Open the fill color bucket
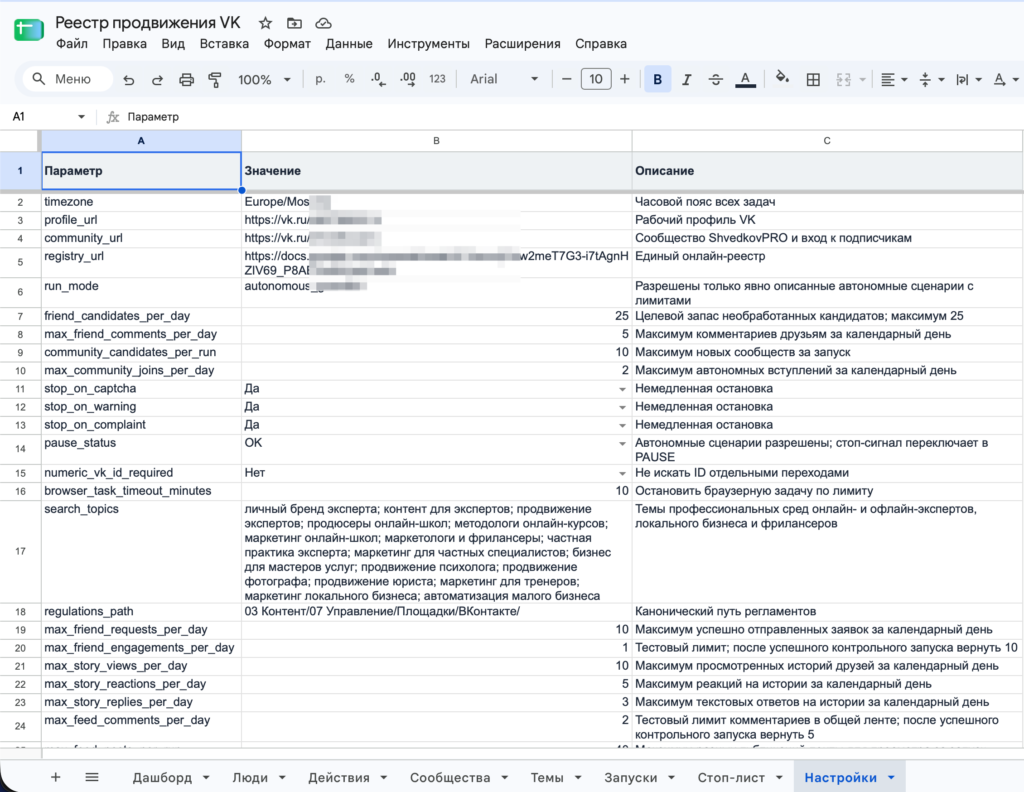This screenshot has width=1024, height=792. [x=782, y=79]
